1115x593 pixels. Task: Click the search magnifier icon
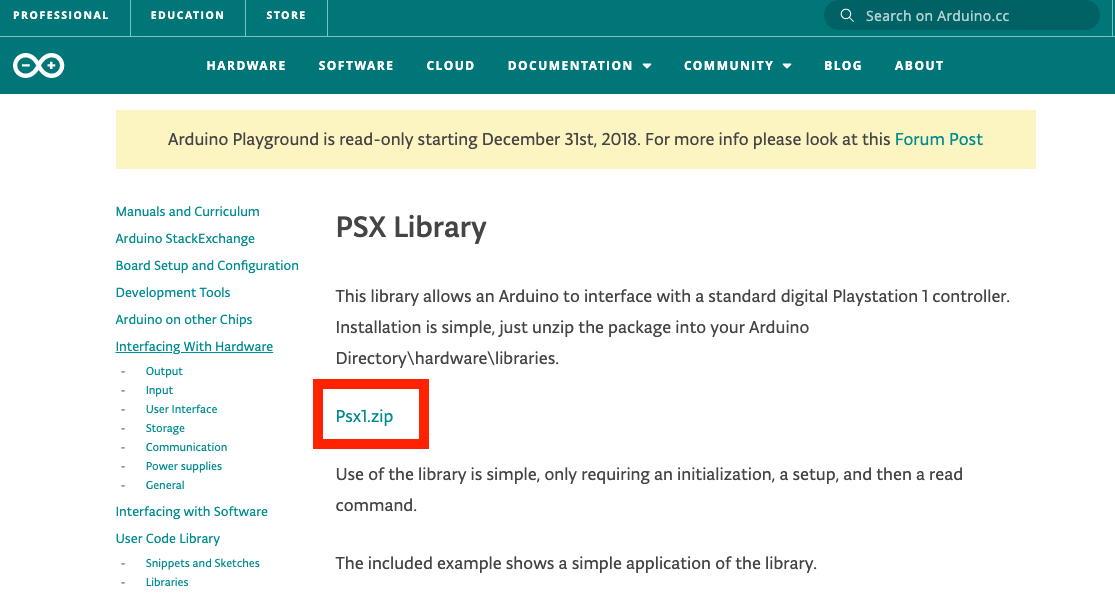[x=846, y=16]
